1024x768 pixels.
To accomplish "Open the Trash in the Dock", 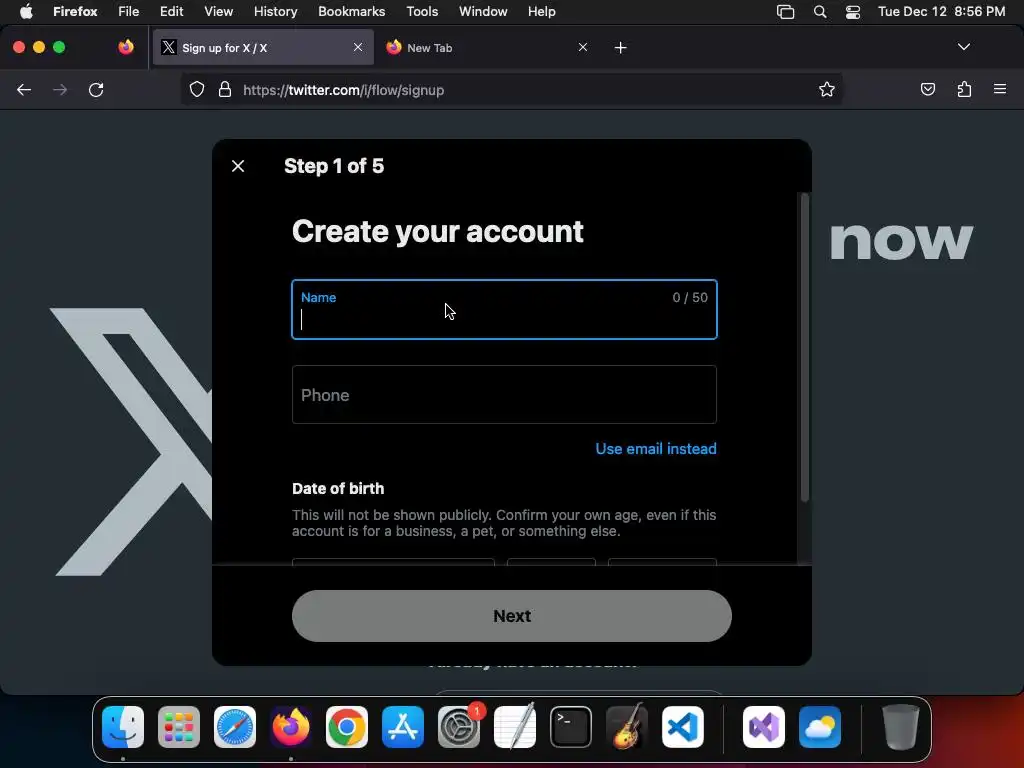I will click(x=901, y=727).
